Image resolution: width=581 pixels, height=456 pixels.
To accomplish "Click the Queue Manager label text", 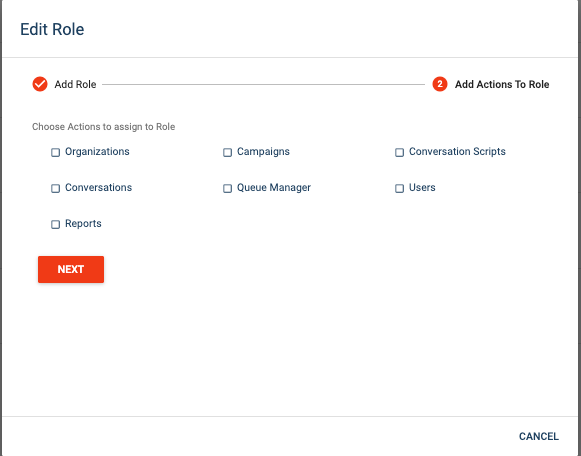I will point(274,187).
